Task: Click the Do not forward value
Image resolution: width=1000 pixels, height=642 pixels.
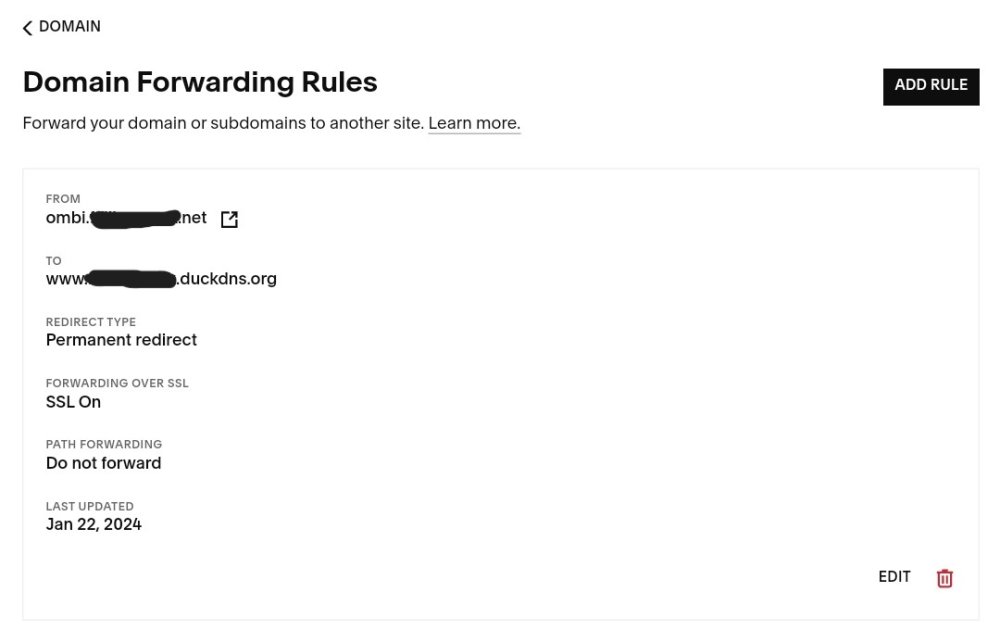Action: coord(103,463)
